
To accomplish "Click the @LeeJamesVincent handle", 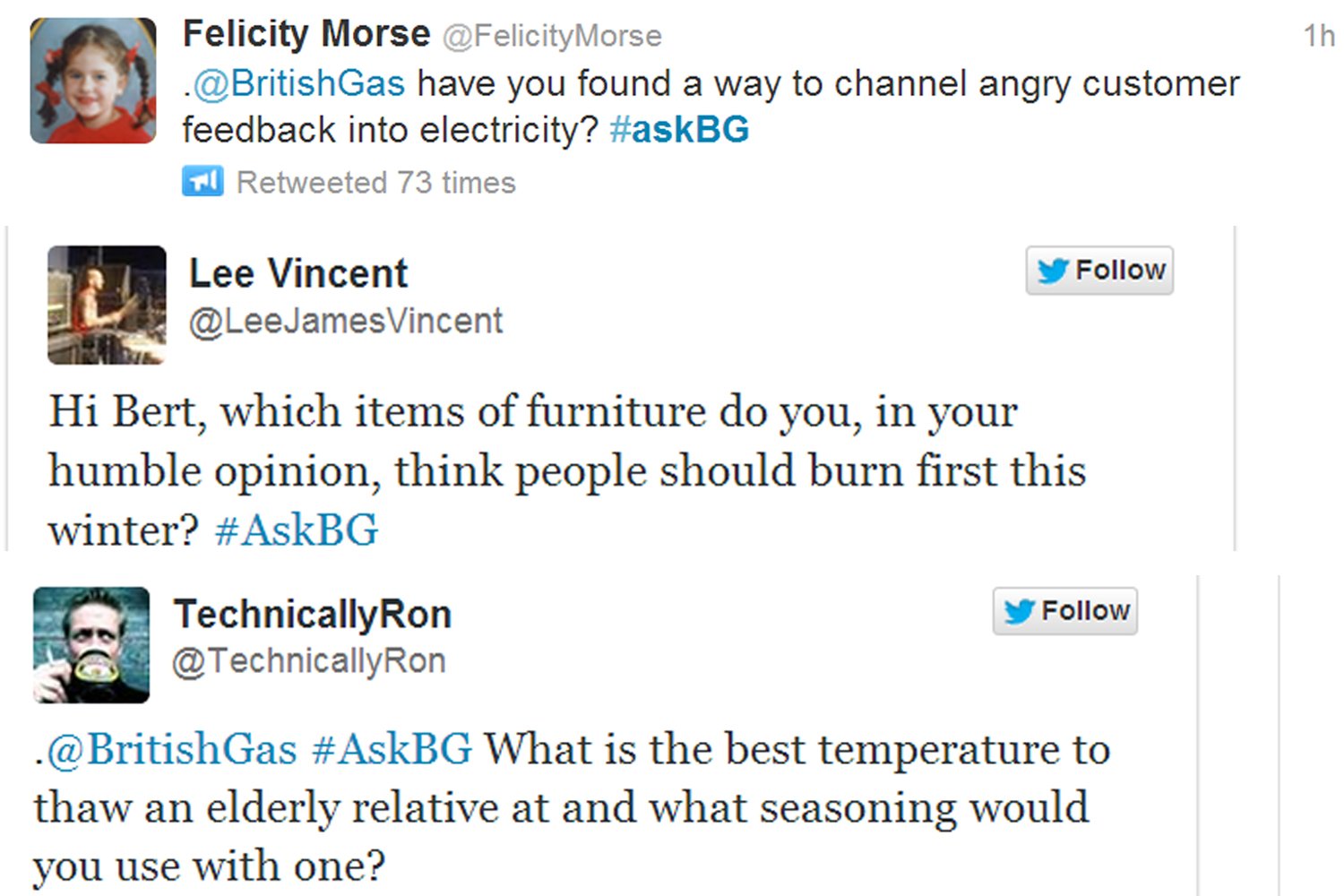I will coord(346,321).
